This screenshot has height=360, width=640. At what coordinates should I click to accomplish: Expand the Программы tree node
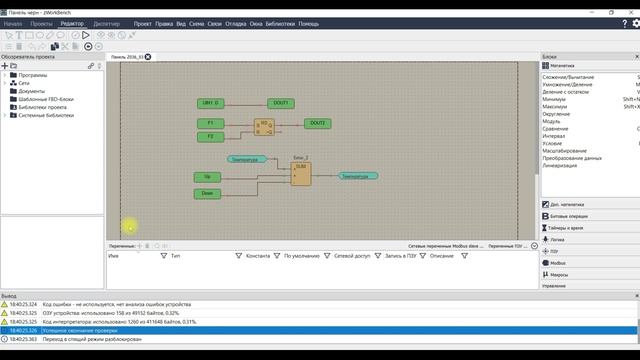(x=5, y=75)
